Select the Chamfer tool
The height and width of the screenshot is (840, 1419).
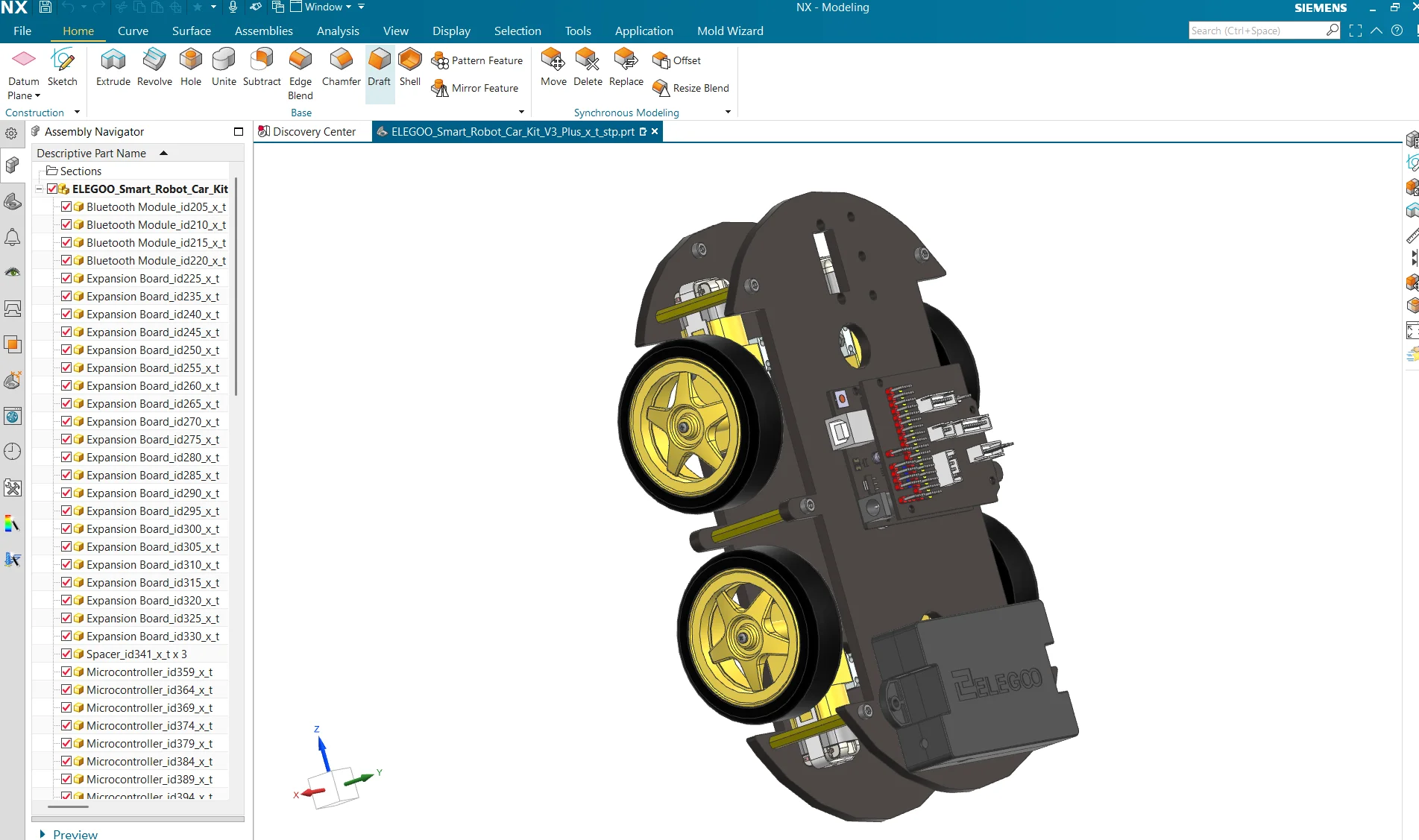(342, 67)
